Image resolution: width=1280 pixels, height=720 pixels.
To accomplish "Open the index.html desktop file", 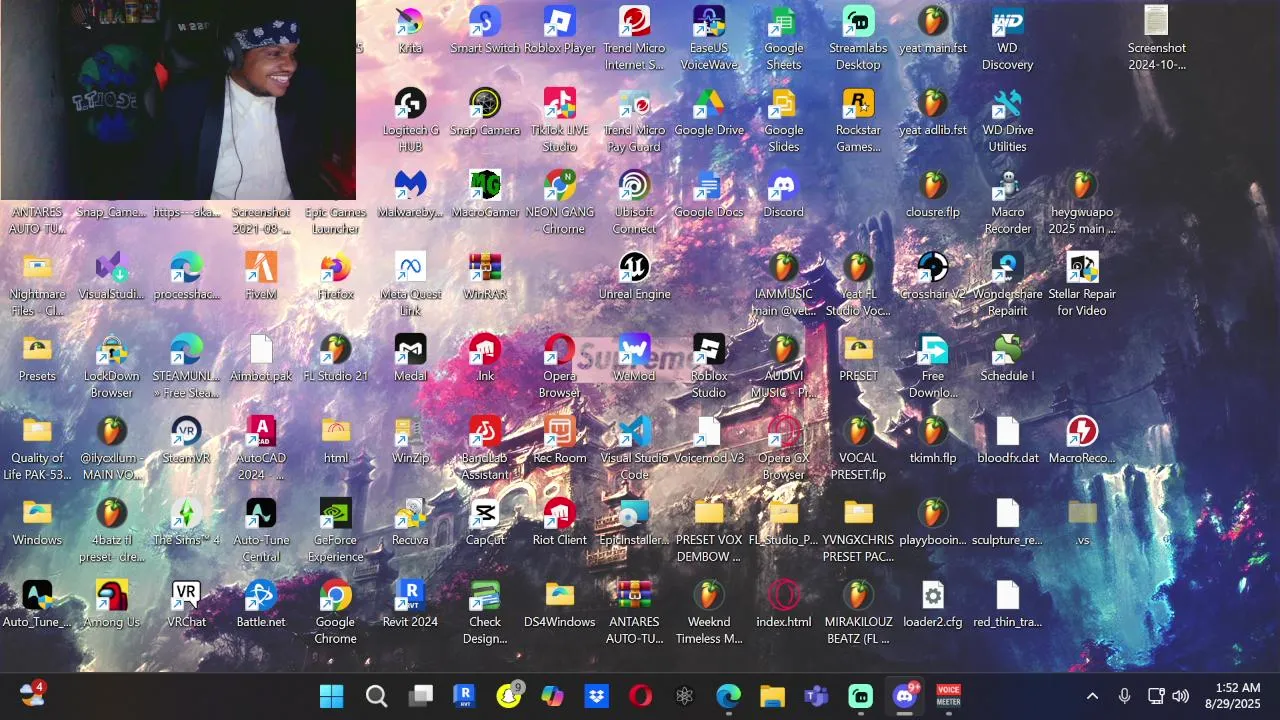I will 783,604.
